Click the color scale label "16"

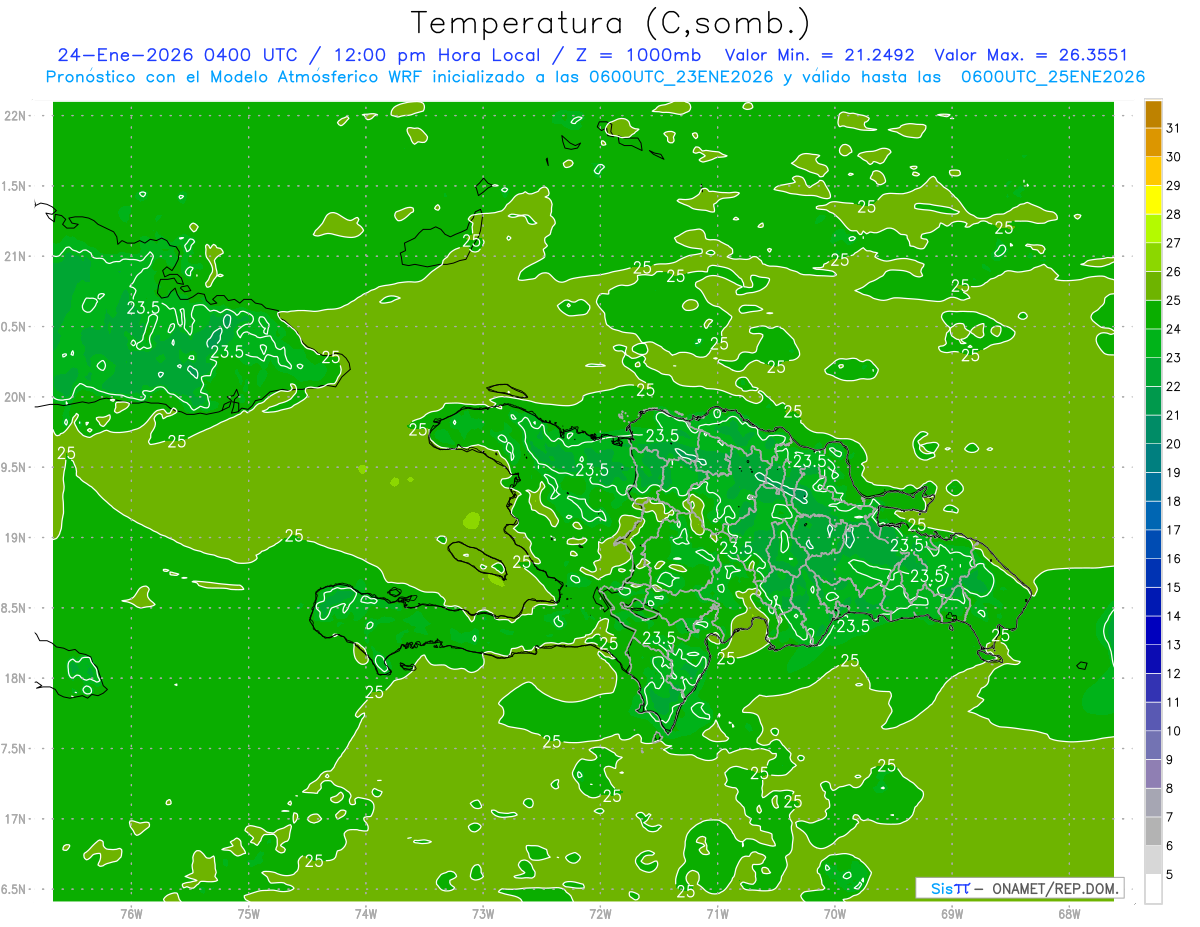[1173, 559]
